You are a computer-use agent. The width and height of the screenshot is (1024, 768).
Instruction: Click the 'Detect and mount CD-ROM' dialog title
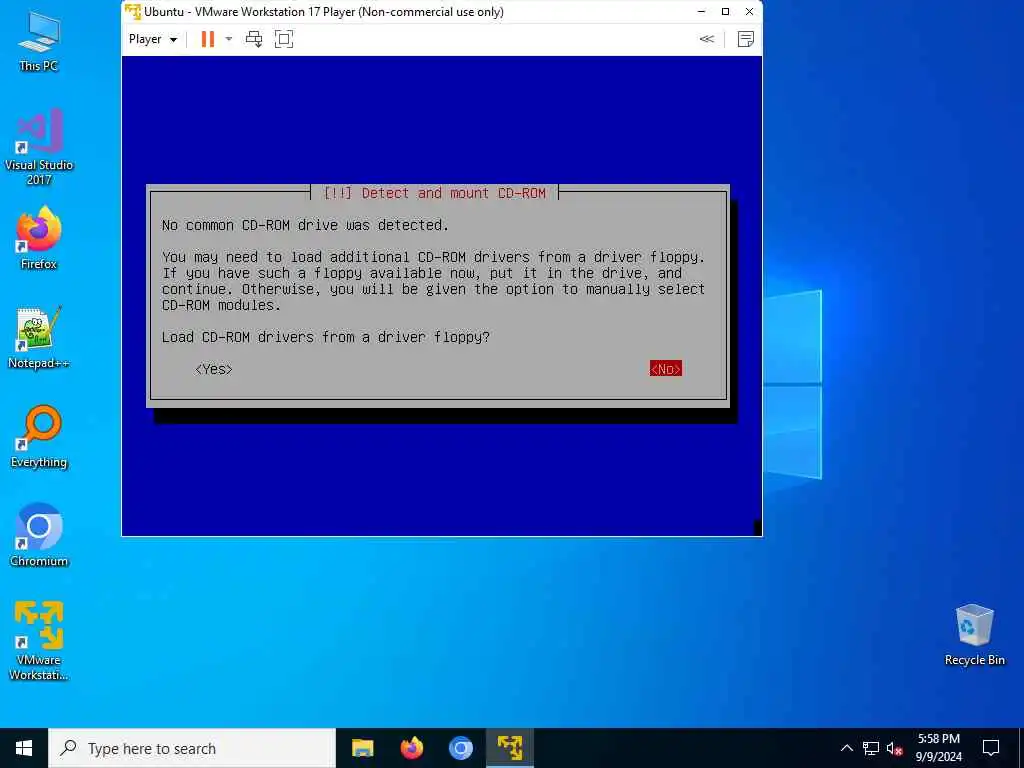click(x=434, y=193)
